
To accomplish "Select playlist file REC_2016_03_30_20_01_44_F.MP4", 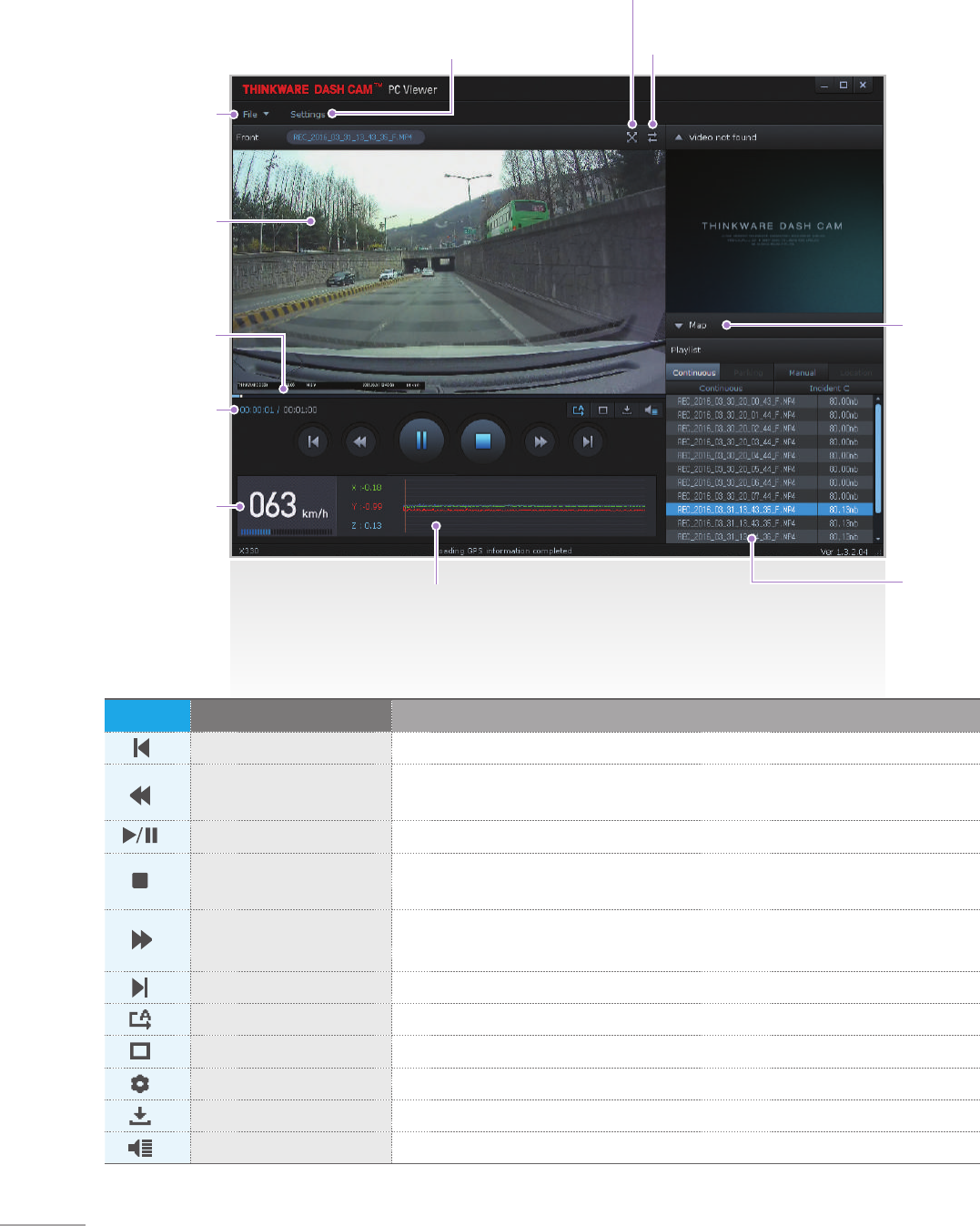I will 770,415.
